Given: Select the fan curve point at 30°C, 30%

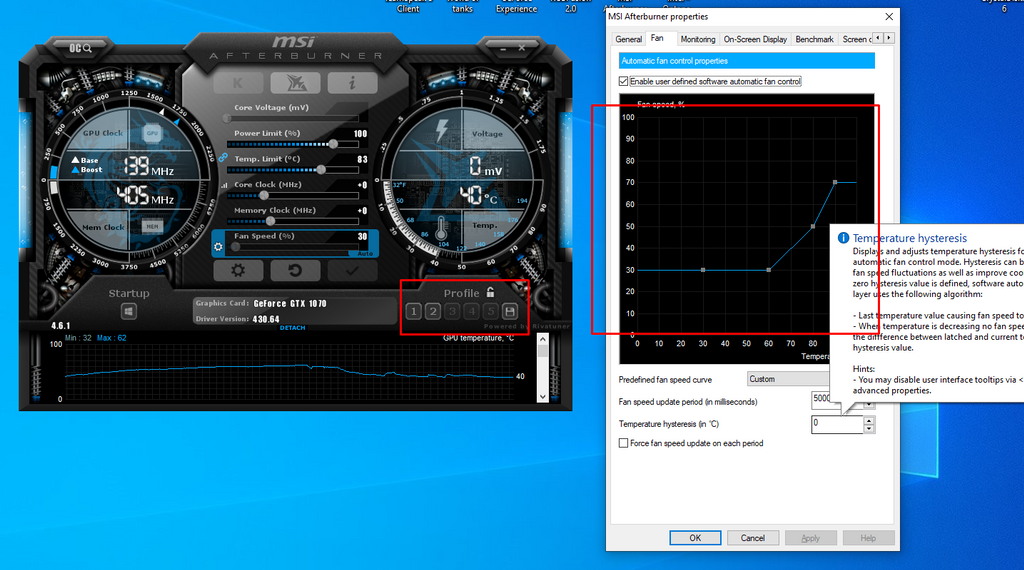Looking at the screenshot, I should coord(703,270).
